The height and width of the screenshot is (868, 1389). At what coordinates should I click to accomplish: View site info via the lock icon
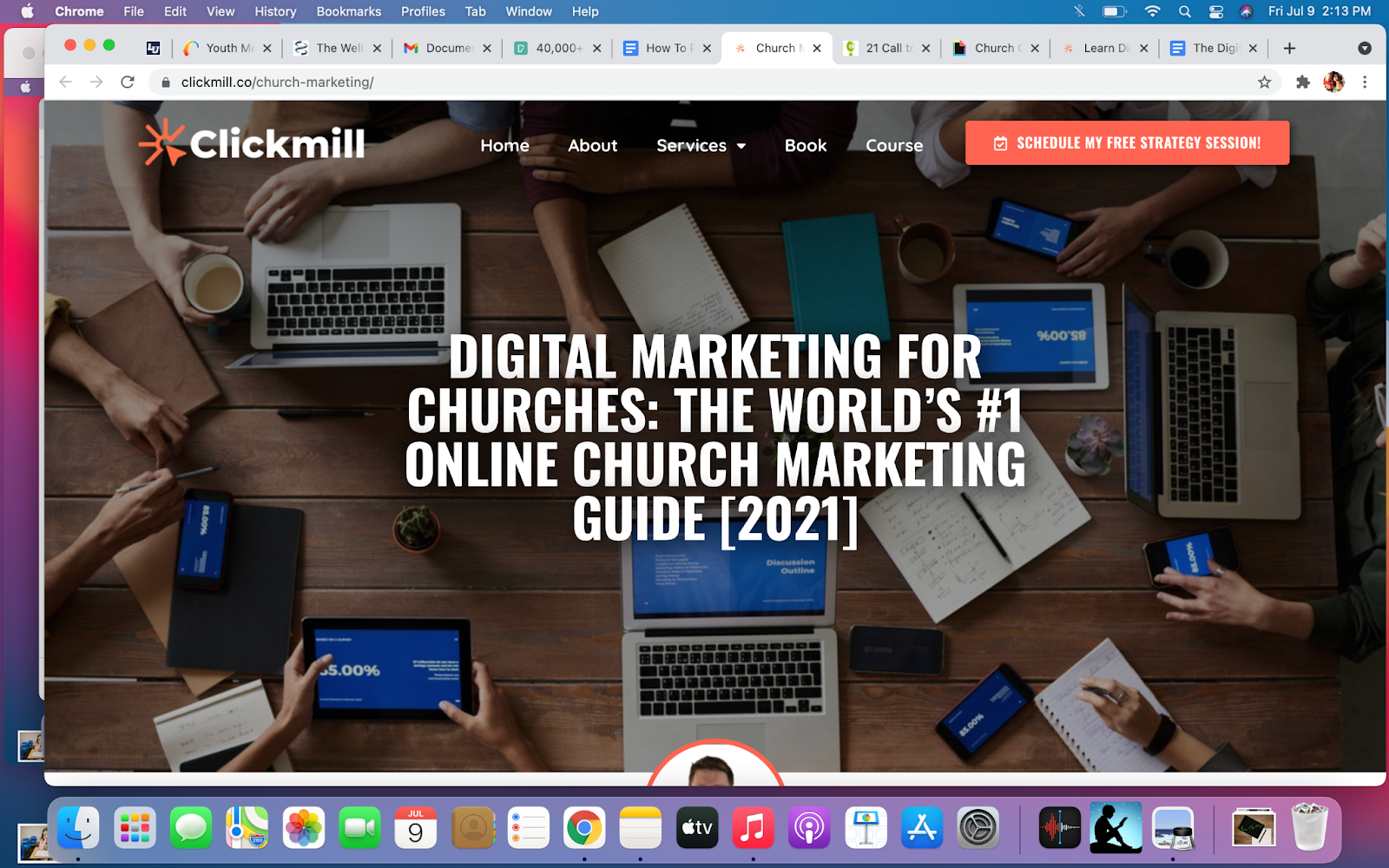(x=166, y=82)
